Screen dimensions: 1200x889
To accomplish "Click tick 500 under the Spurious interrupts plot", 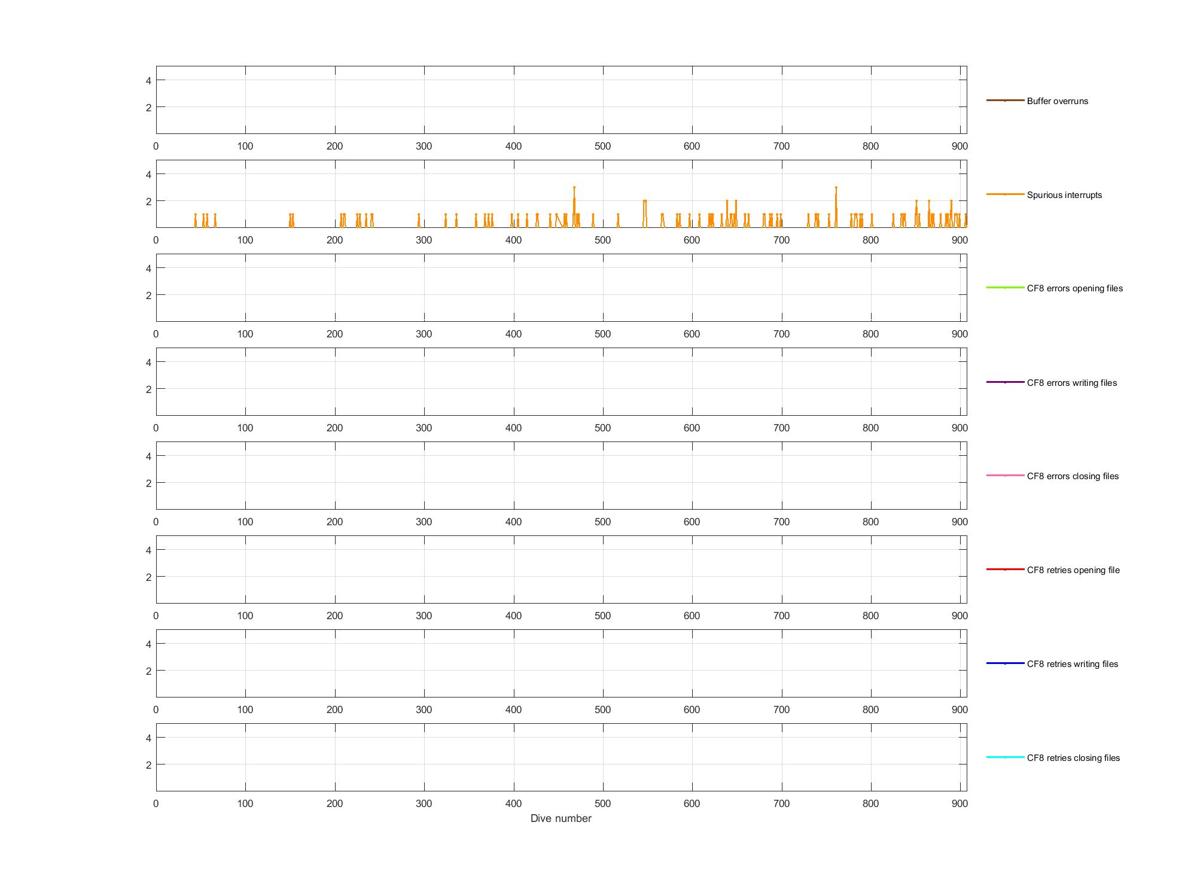I will tap(602, 240).
